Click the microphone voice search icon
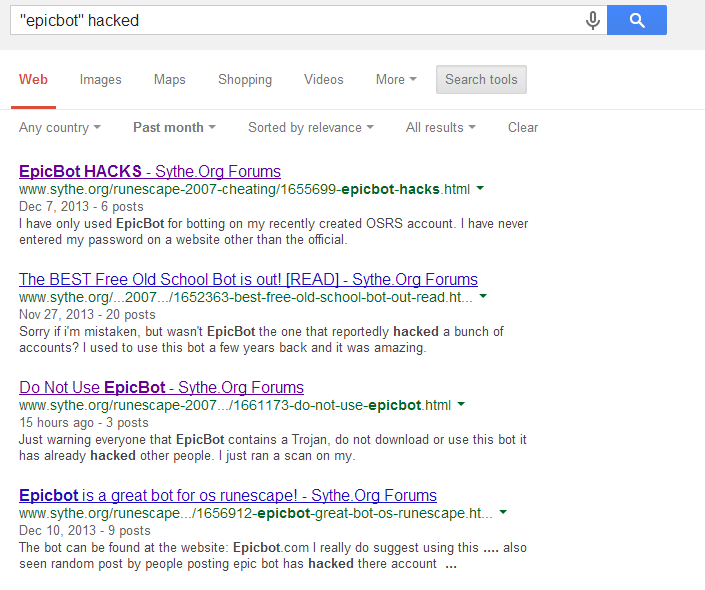Image resolution: width=705 pixels, height=590 pixels. tap(593, 20)
